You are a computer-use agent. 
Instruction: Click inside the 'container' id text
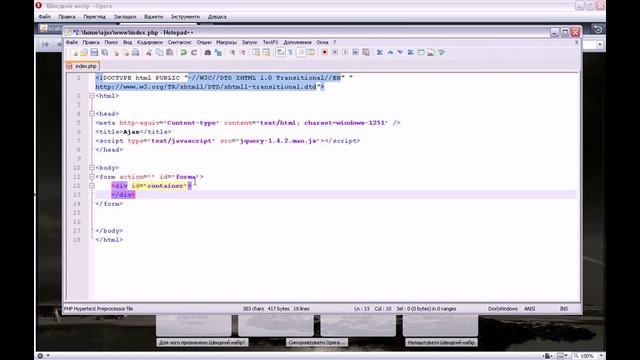[165, 186]
